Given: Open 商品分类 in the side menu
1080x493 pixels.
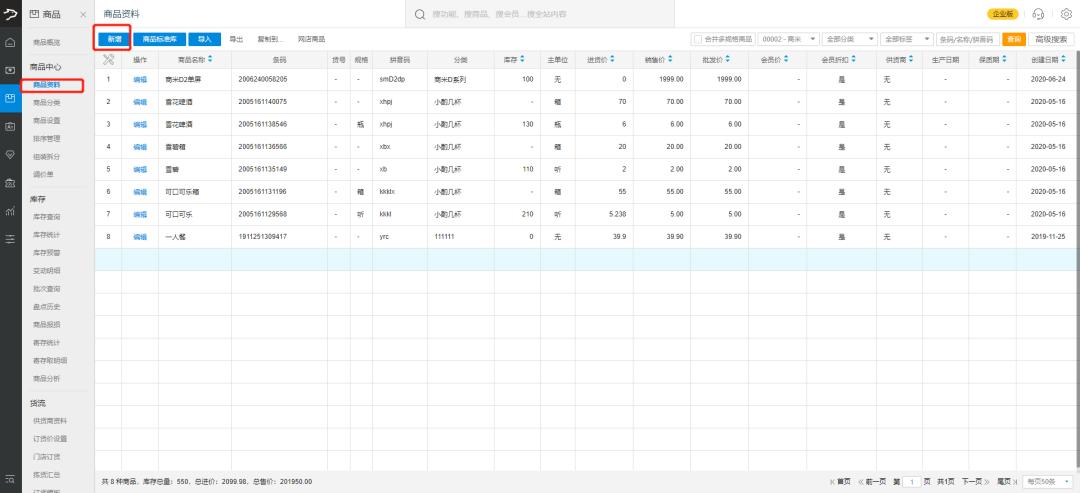Looking at the screenshot, I should coord(46,103).
